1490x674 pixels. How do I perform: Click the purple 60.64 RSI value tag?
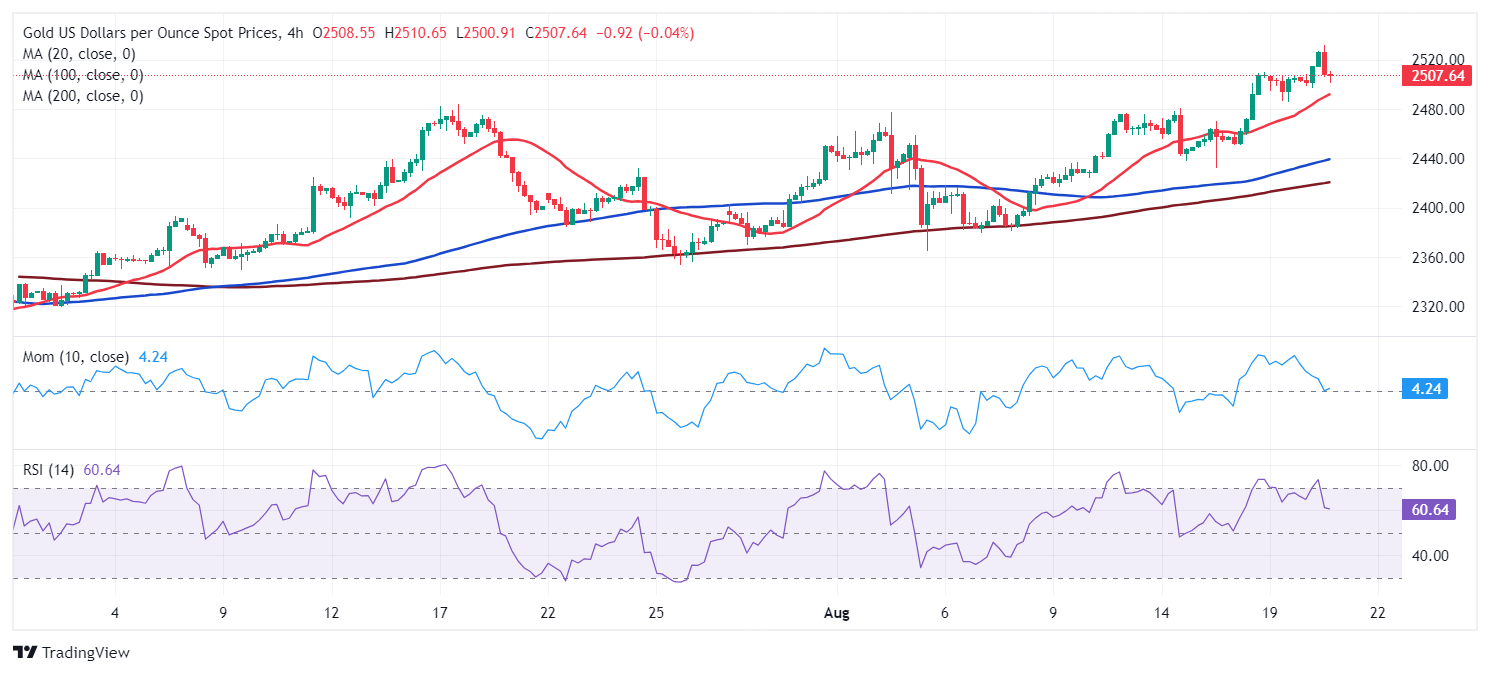1432,510
